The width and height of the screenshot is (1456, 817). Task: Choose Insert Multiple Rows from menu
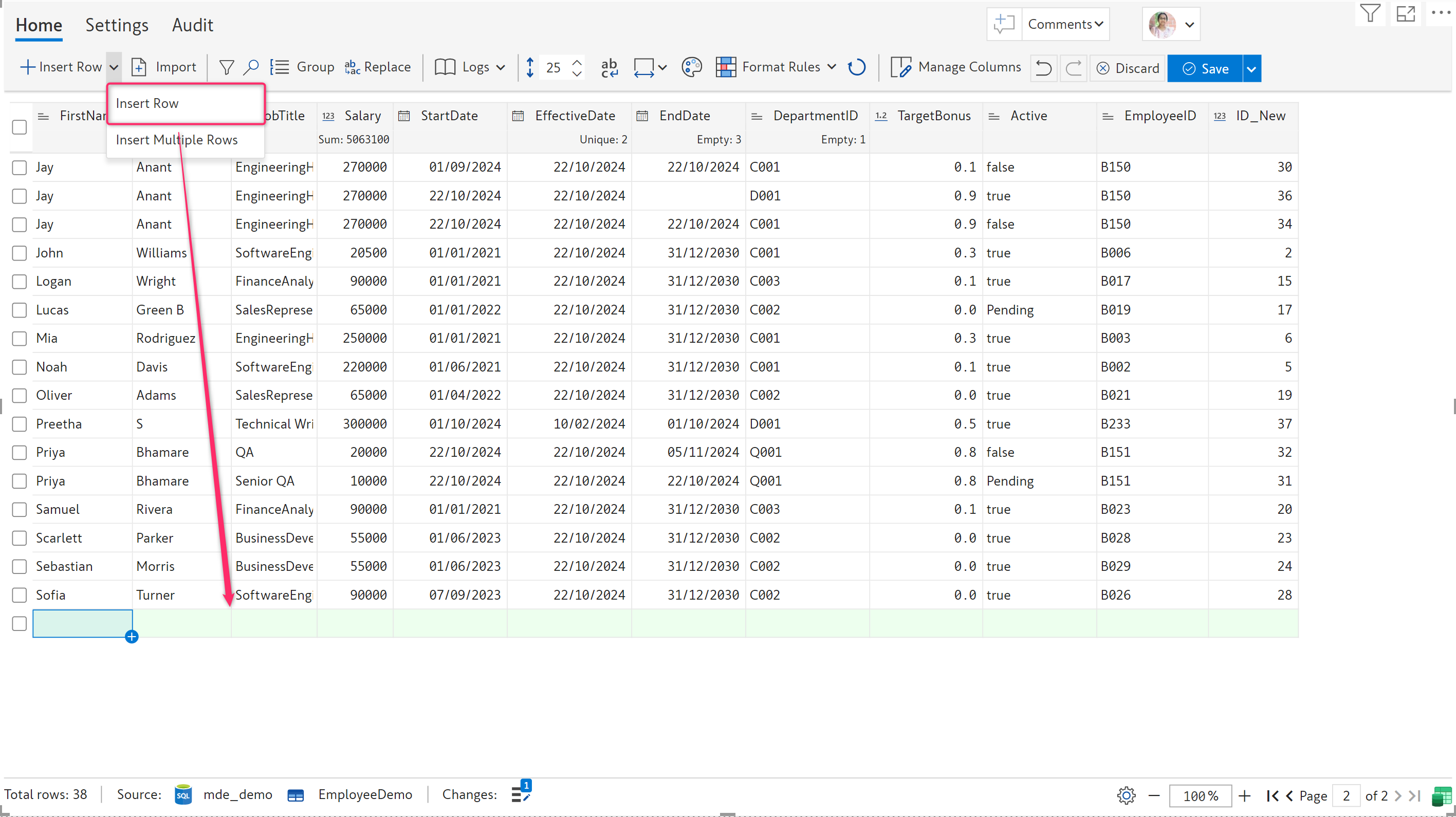pyautogui.click(x=176, y=140)
